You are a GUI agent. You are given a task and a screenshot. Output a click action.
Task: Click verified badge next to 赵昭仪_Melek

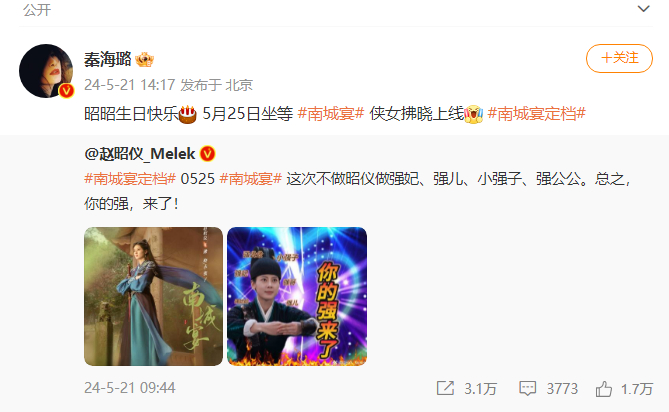[x=207, y=154]
